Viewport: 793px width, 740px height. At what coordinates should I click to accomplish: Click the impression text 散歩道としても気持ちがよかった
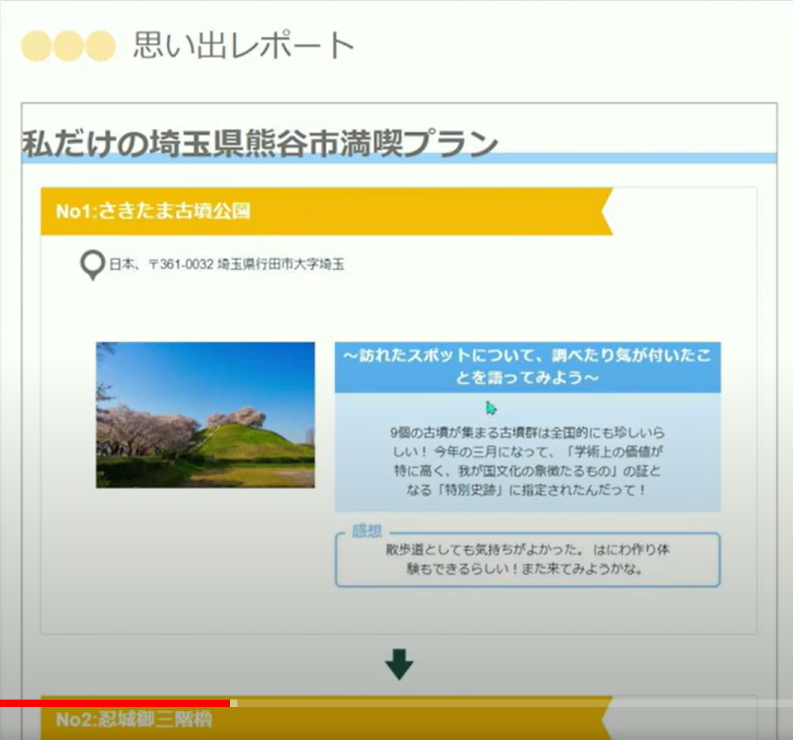(527, 559)
